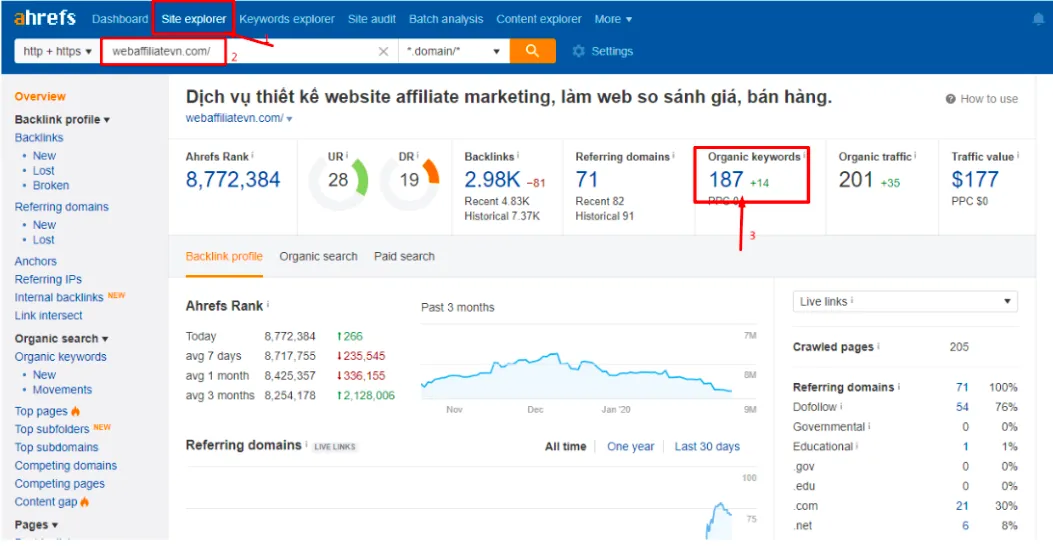This screenshot has height=546, width=1053.
Task: Select the One year time range
Action: click(x=630, y=447)
